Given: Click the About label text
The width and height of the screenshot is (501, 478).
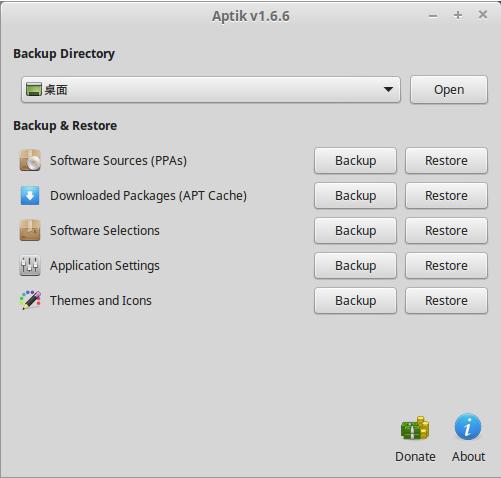Looking at the screenshot, I should pyautogui.click(x=468, y=456).
